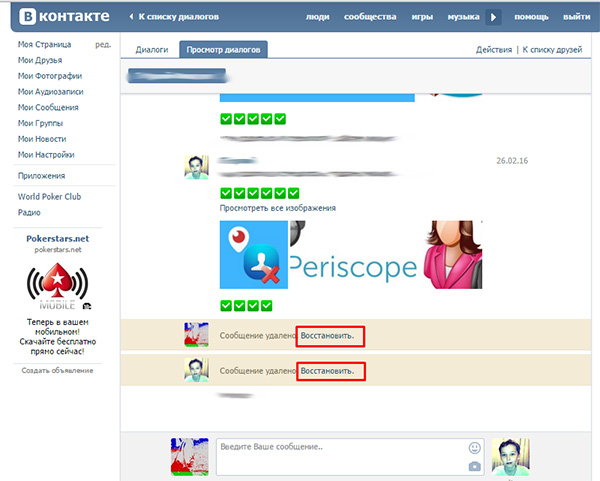Click the VKontakte logo
Viewport: 600px width, 481px height.
[62, 17]
